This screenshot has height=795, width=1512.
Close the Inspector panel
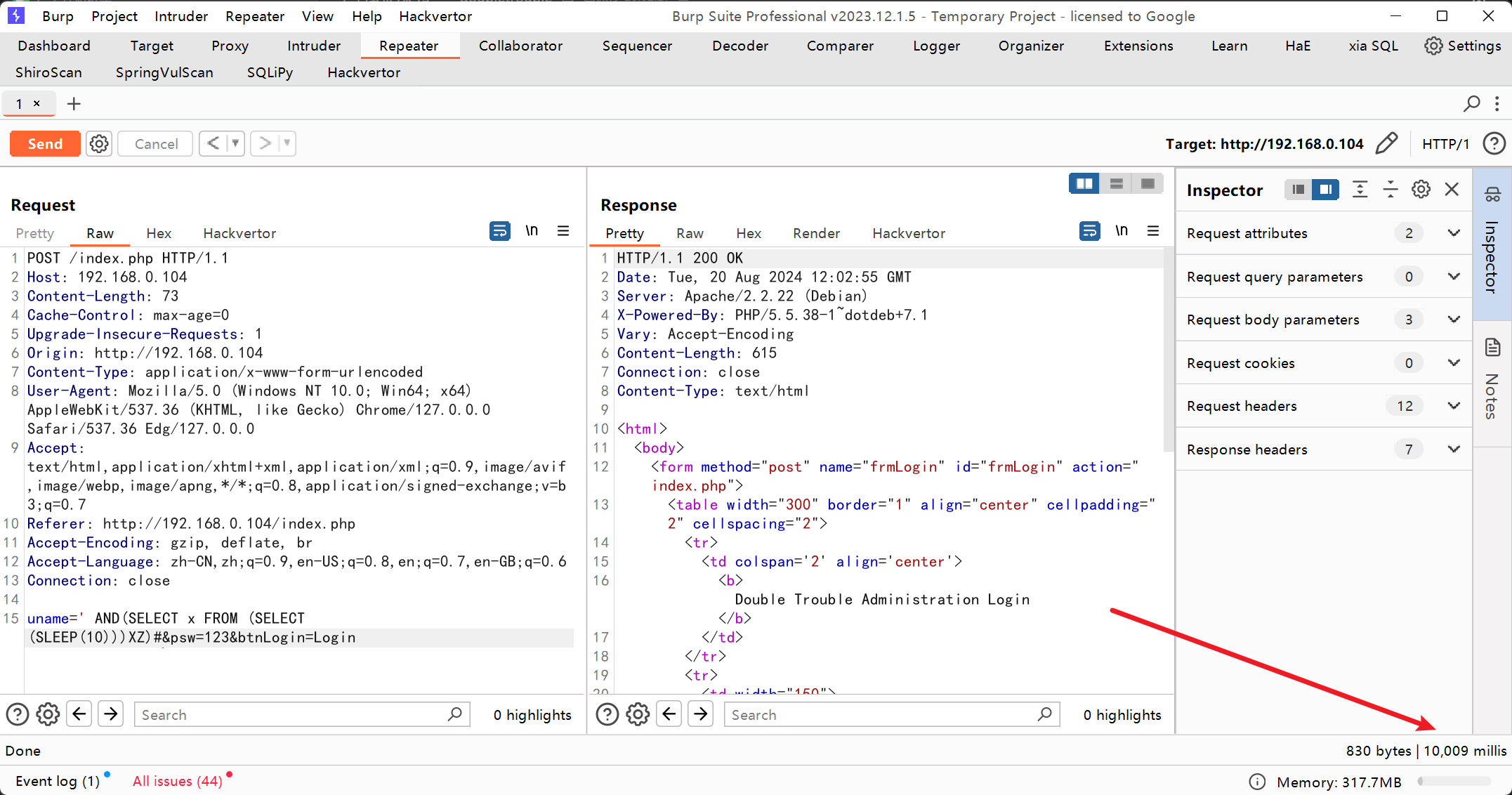tap(1452, 190)
